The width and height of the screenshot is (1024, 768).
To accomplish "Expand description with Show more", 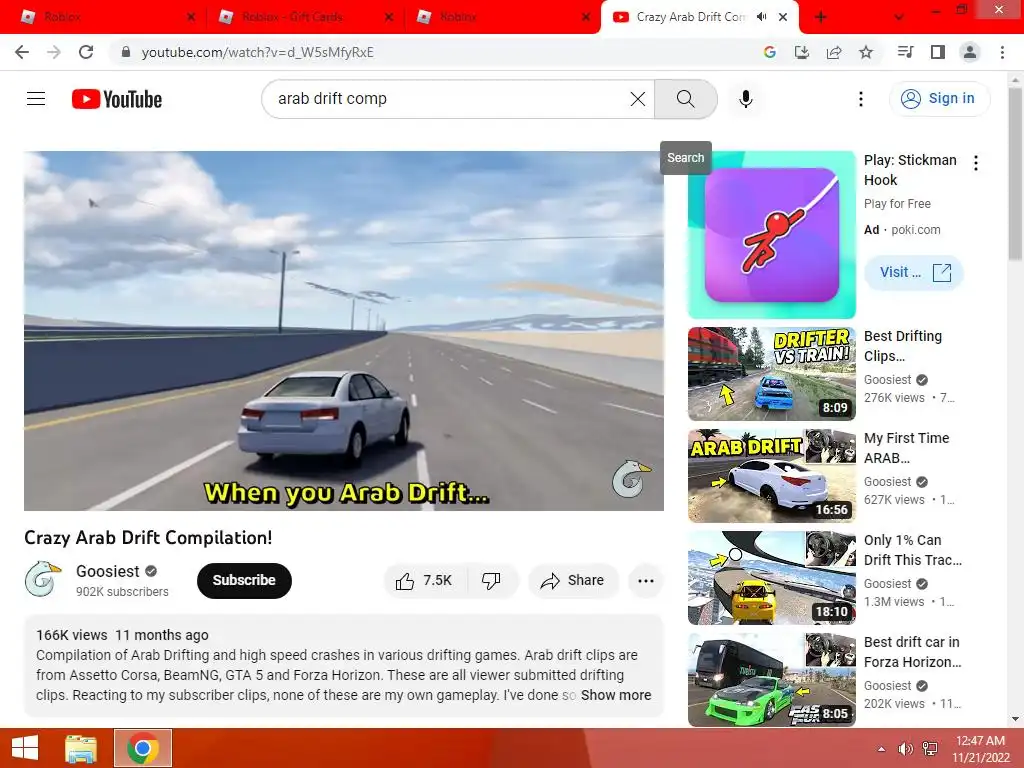I will coord(616,695).
